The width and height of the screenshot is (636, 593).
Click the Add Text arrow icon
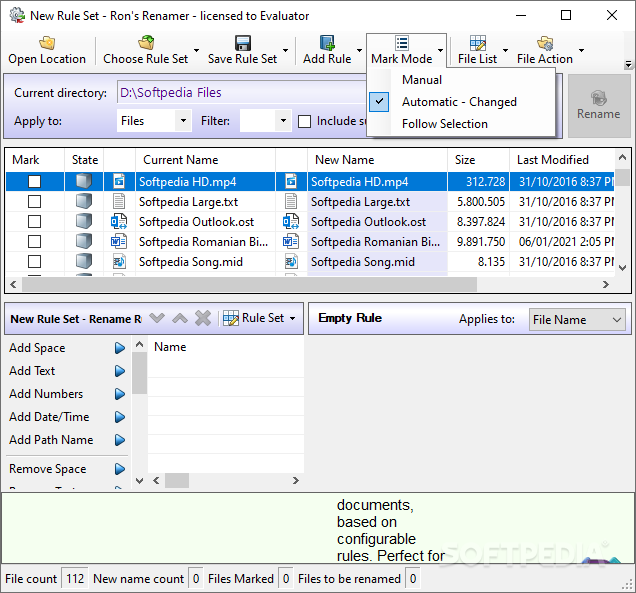[120, 371]
